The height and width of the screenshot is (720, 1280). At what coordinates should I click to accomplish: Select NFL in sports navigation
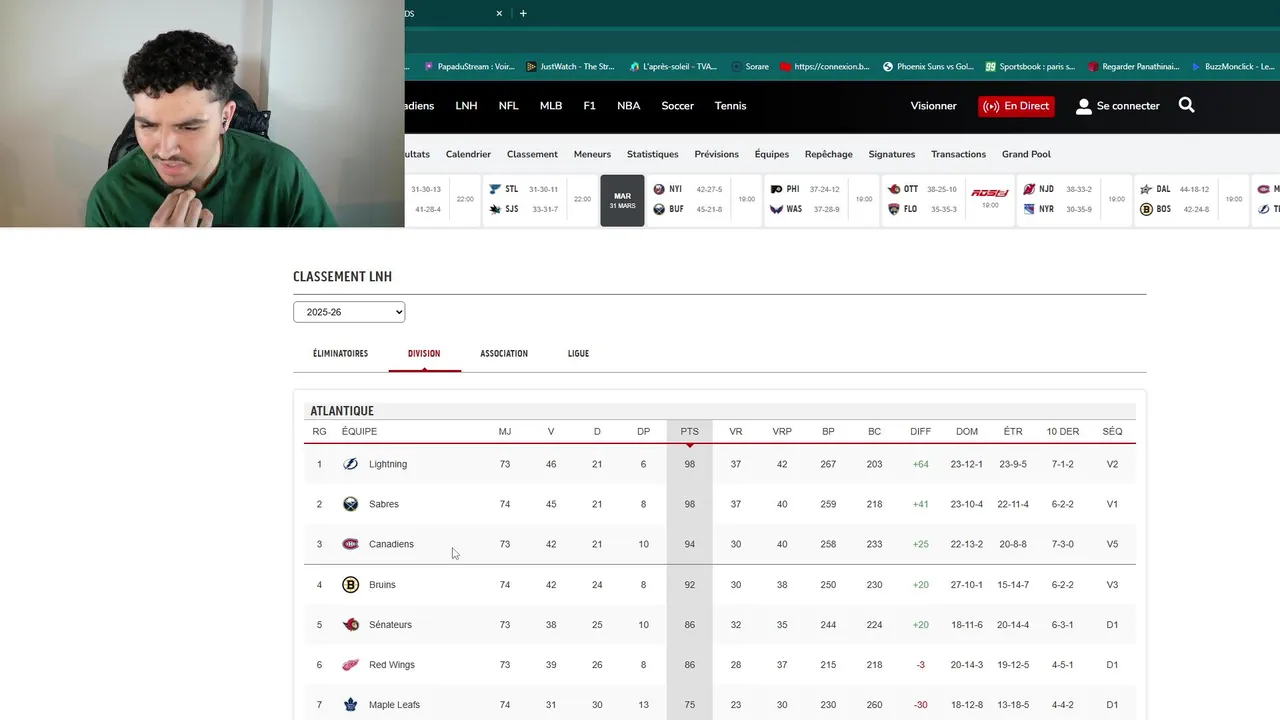pos(508,106)
